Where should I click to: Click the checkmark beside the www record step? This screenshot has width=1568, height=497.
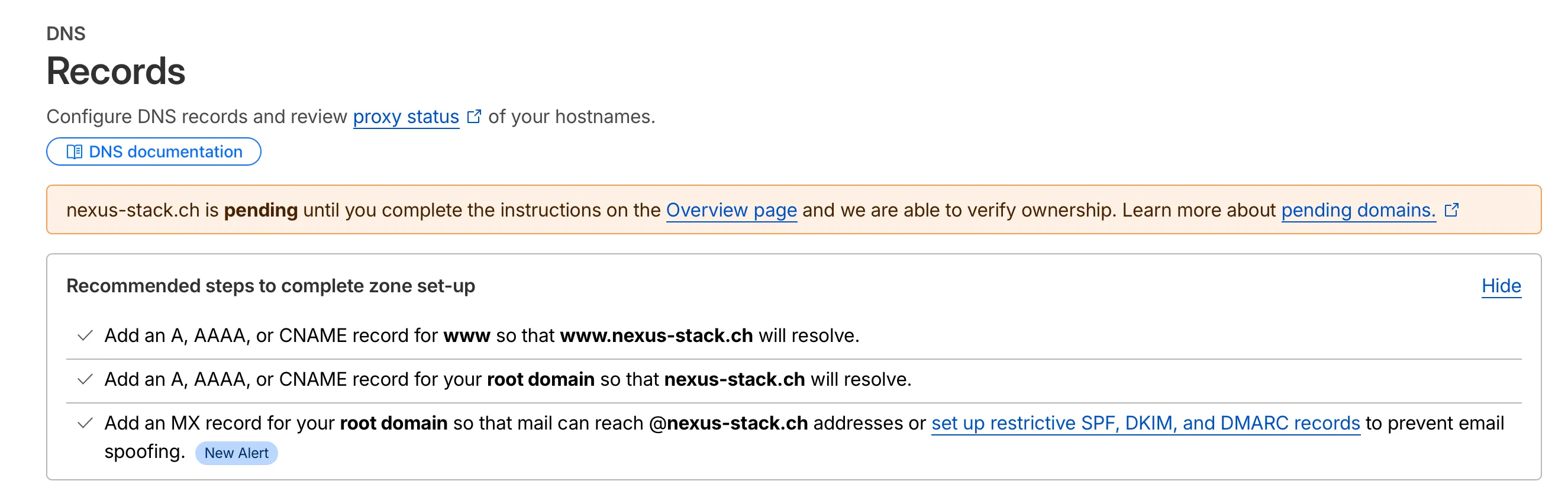point(85,335)
